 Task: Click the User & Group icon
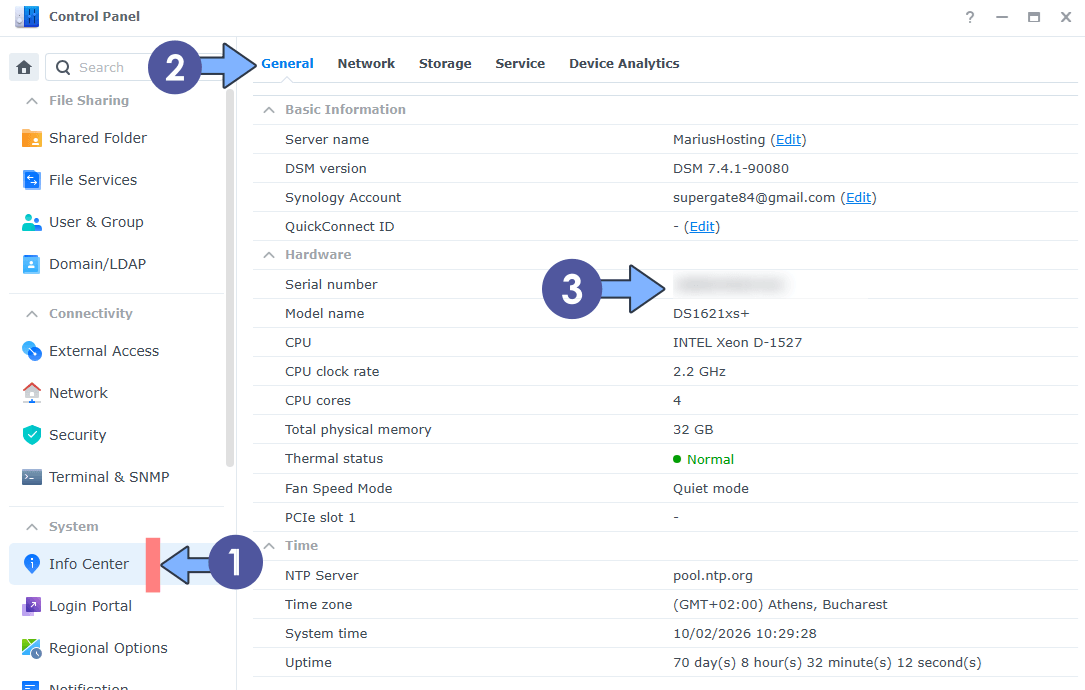pyautogui.click(x=31, y=222)
